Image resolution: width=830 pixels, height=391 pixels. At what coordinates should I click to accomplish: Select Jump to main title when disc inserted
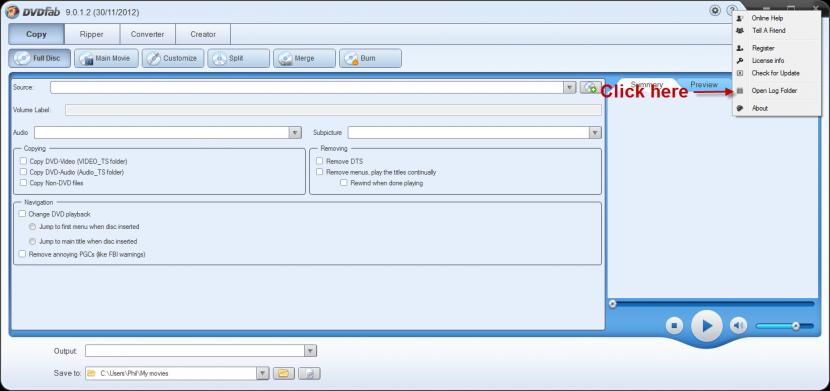(33, 241)
